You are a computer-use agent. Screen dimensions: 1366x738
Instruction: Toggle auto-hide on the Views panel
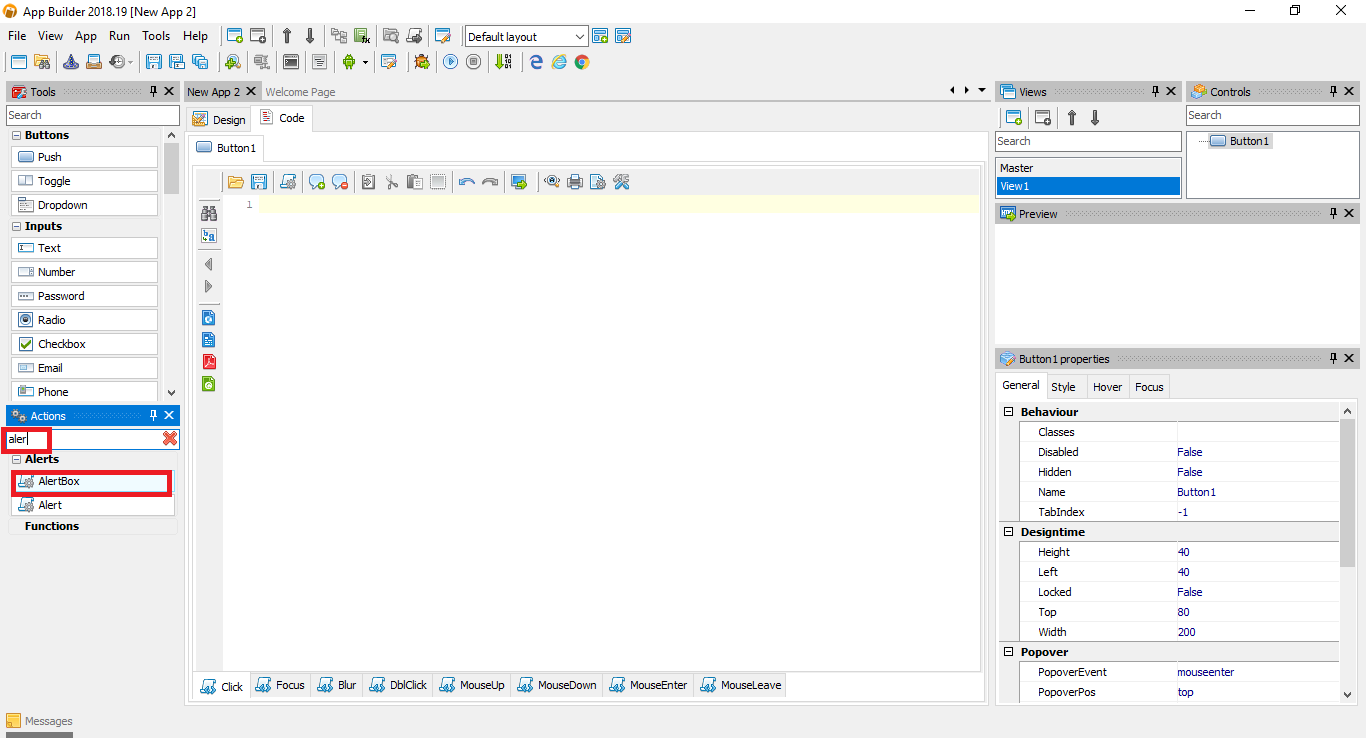click(1156, 91)
